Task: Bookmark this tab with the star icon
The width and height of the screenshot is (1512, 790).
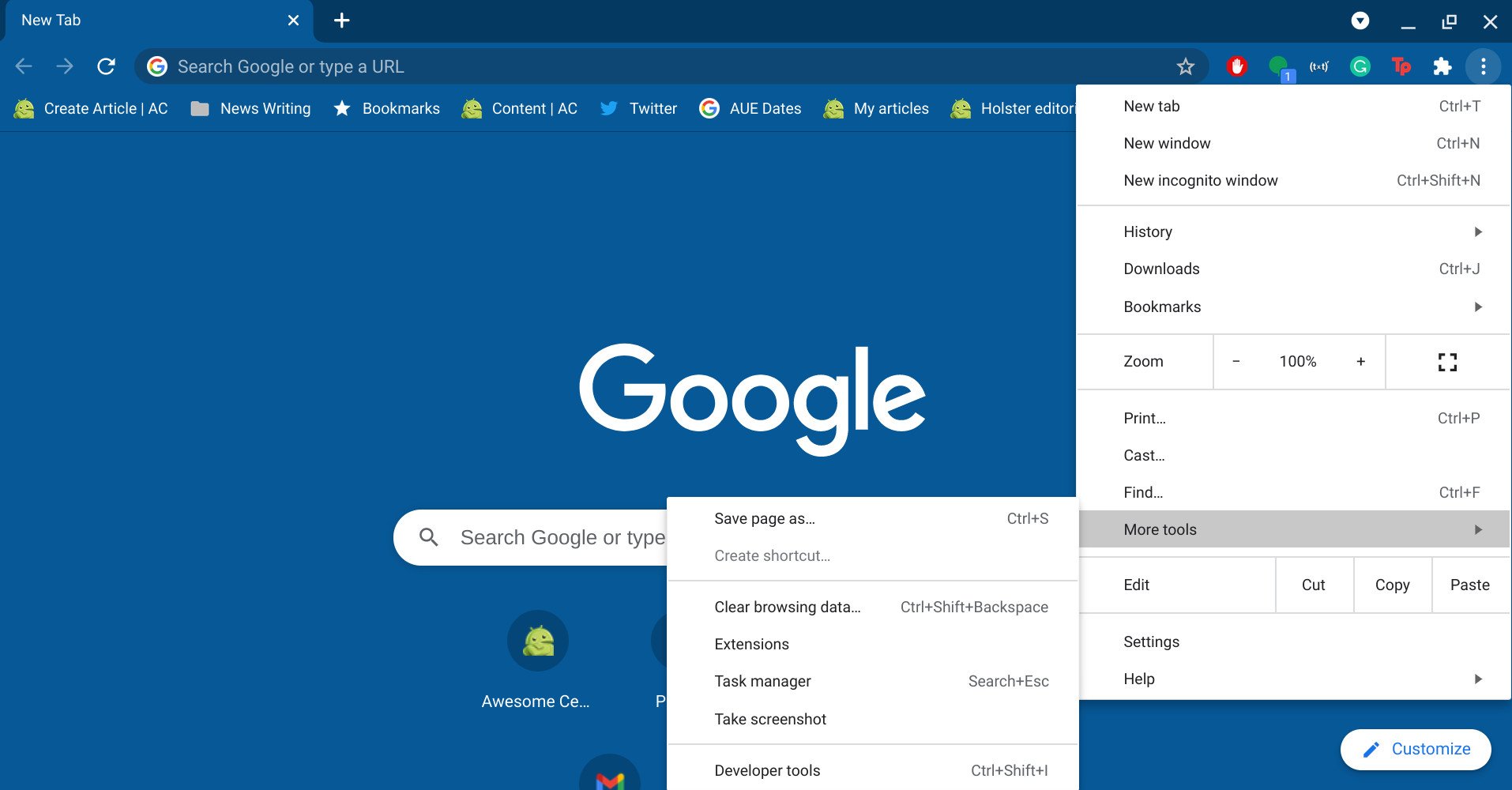Action: (x=1185, y=66)
